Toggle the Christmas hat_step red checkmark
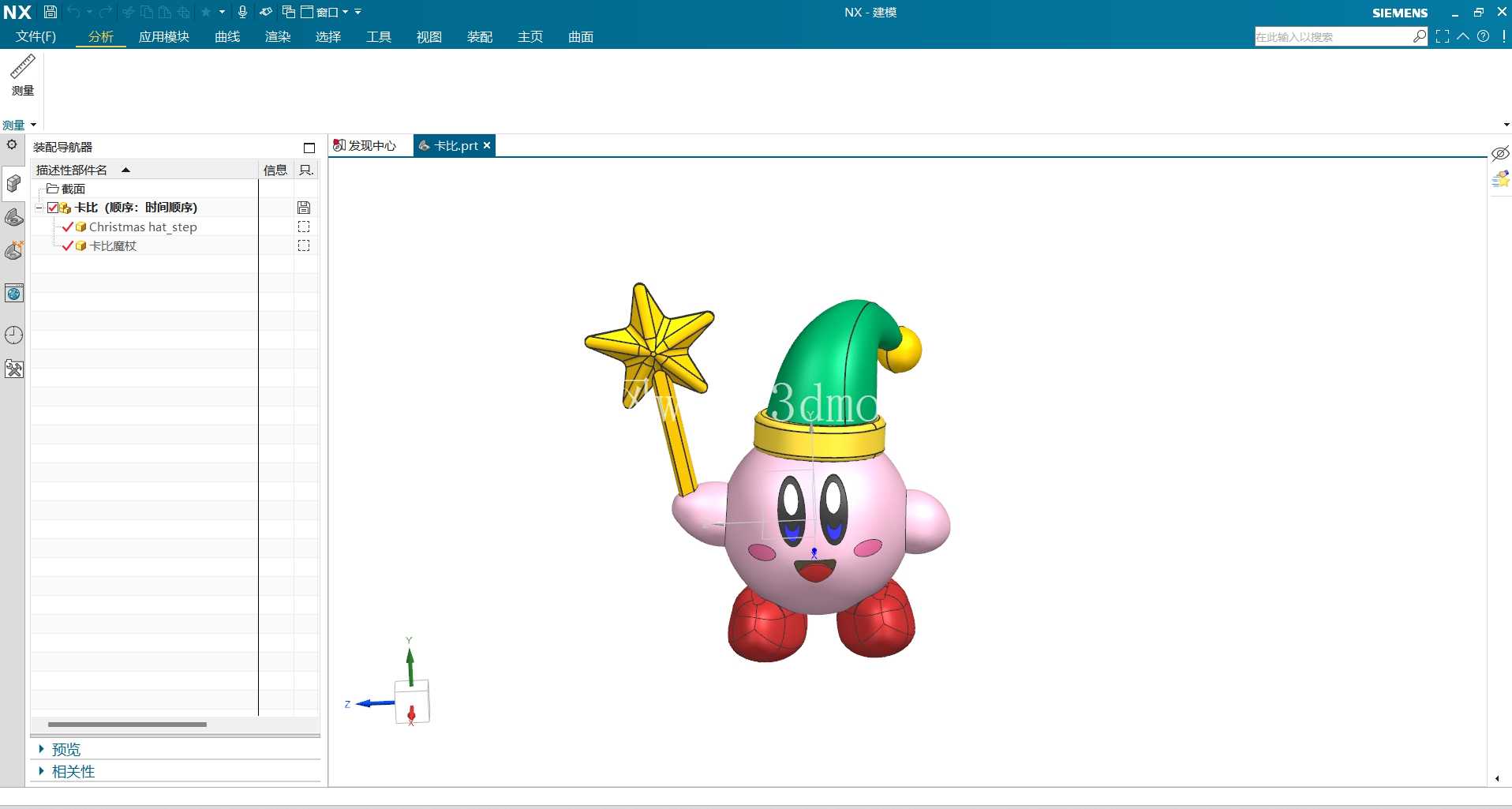The height and width of the screenshot is (809, 1512). click(x=68, y=227)
